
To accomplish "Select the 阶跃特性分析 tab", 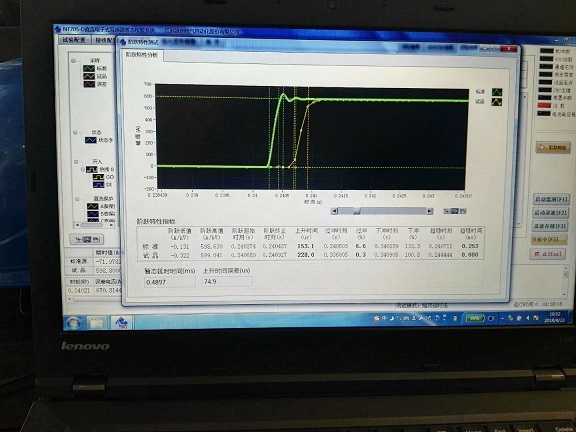I will [142, 55].
